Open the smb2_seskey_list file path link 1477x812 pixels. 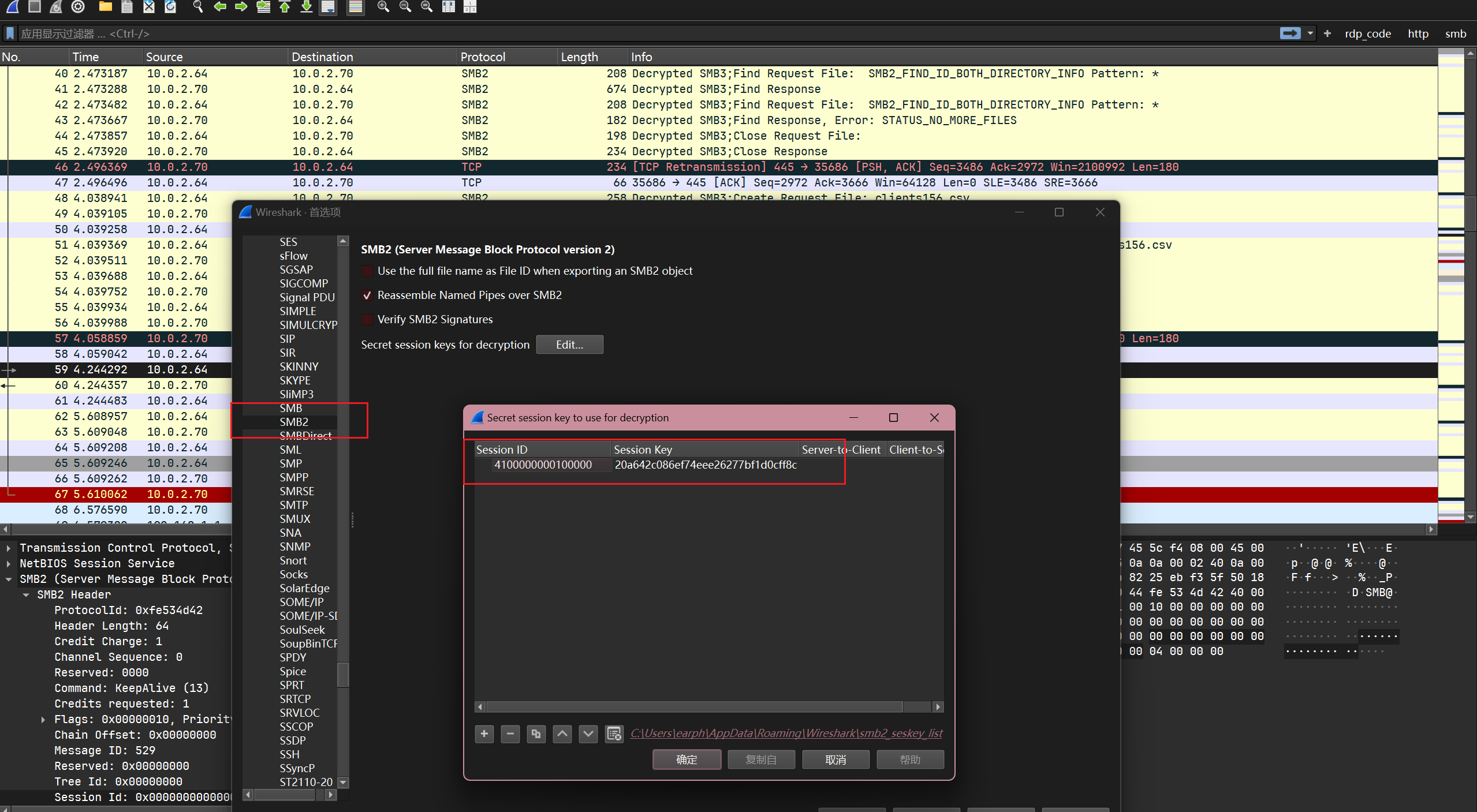click(x=786, y=733)
